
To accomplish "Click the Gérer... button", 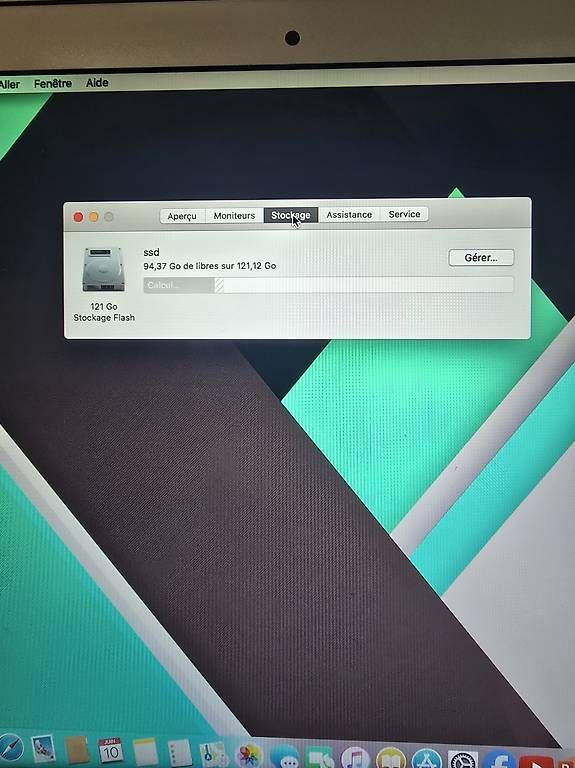I will 481,258.
